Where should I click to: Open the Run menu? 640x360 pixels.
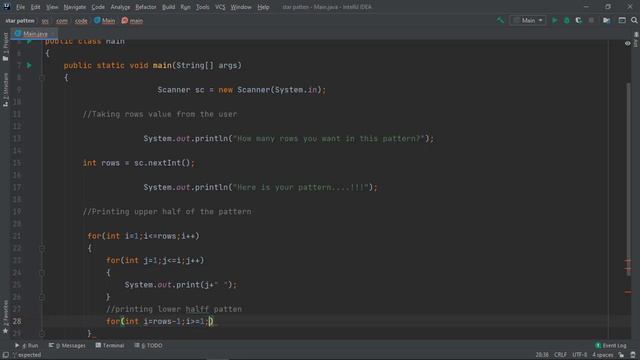[185, 7]
